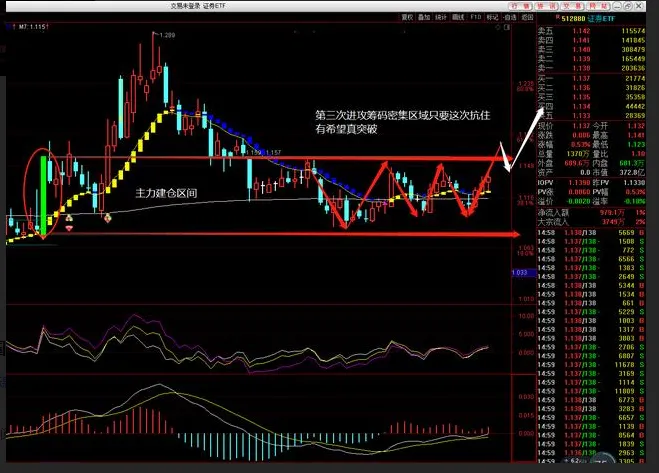Click the MACD indicator sub-panel

[258, 418]
